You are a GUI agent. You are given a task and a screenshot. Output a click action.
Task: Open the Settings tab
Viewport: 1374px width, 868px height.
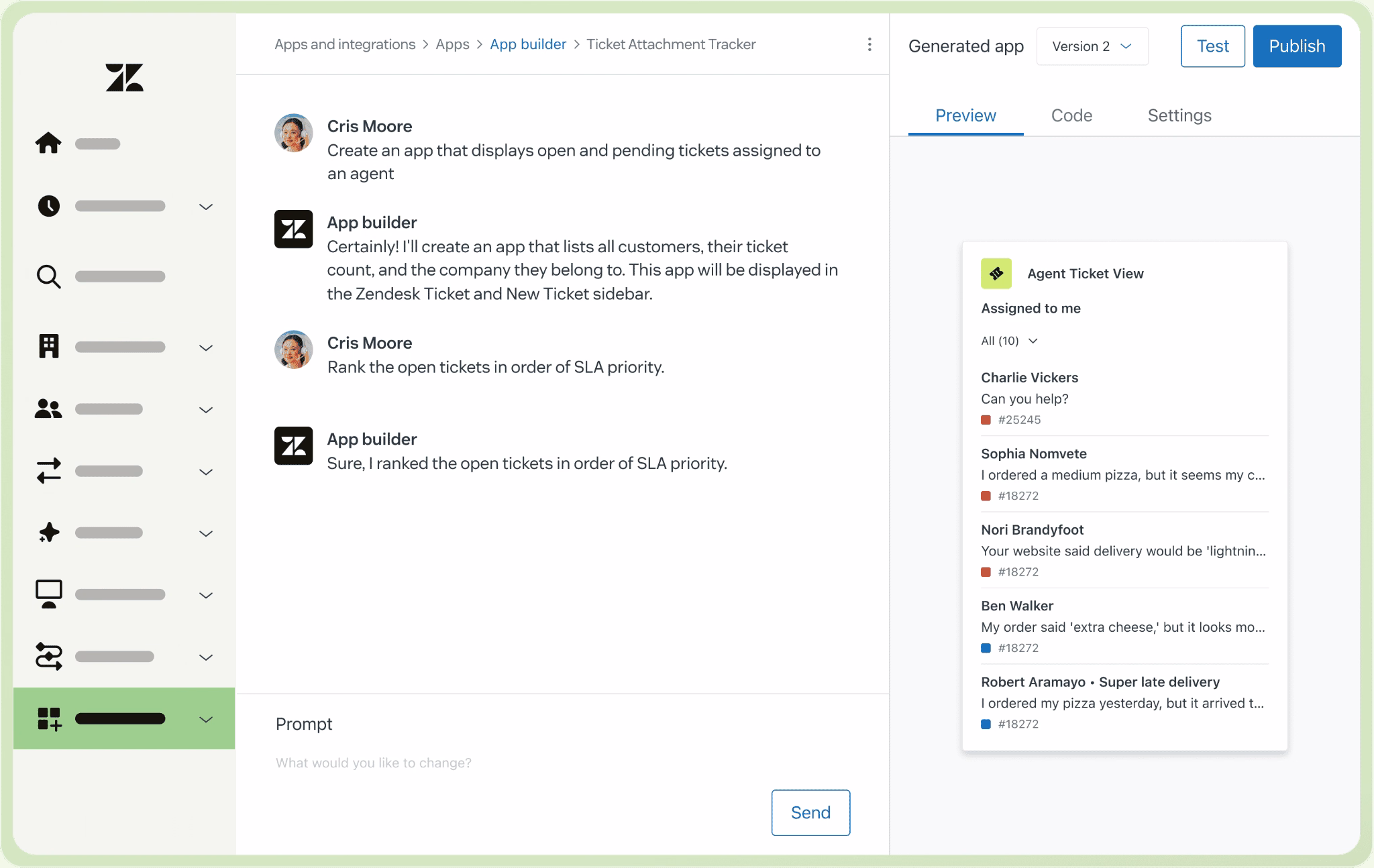[x=1179, y=115]
